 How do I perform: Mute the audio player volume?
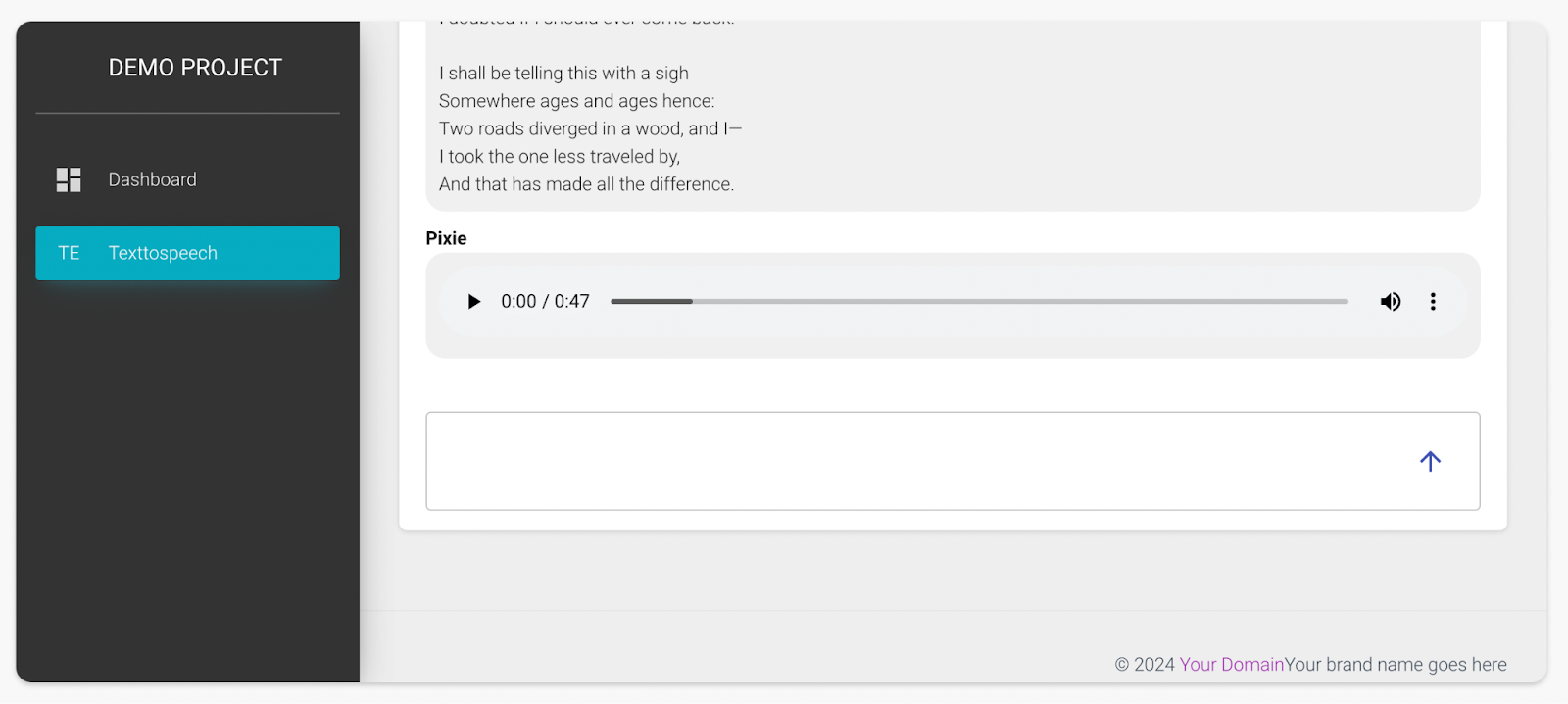1391,302
